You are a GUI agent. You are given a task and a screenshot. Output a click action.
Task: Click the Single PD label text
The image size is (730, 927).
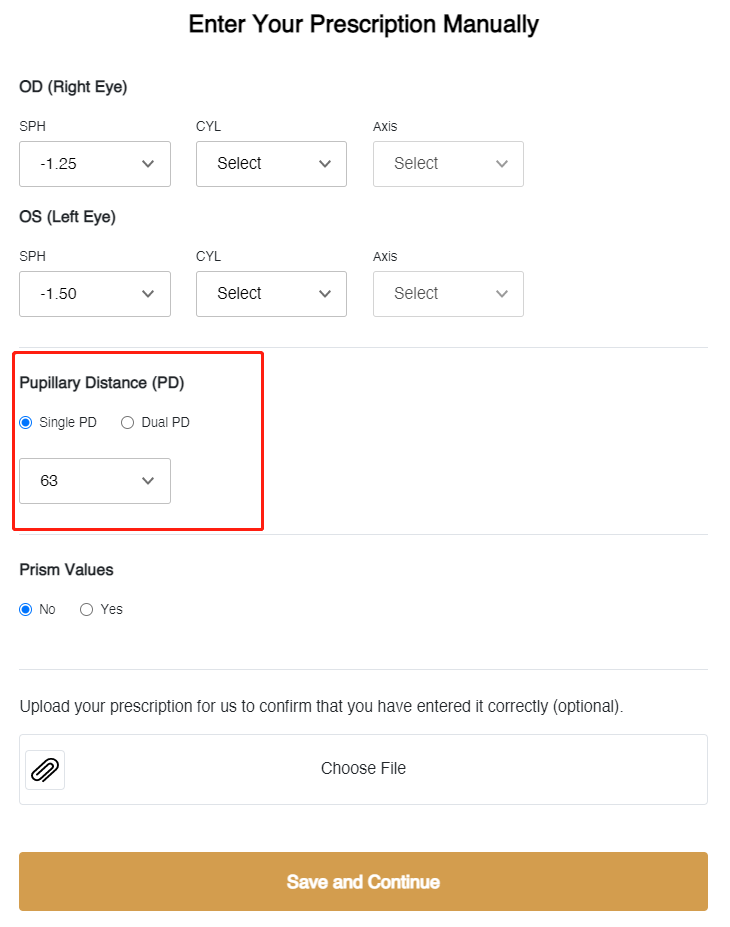[68, 423]
